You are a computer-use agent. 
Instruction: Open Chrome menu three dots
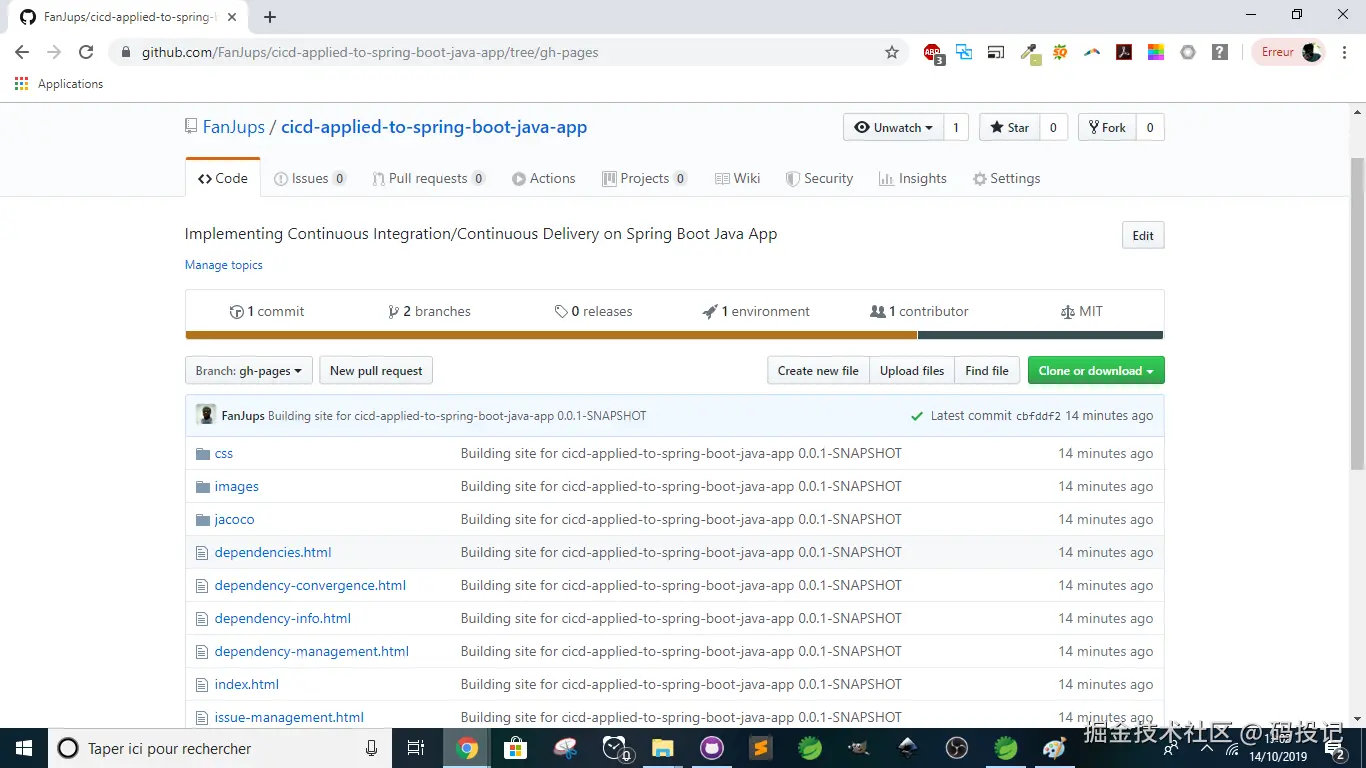point(1343,52)
